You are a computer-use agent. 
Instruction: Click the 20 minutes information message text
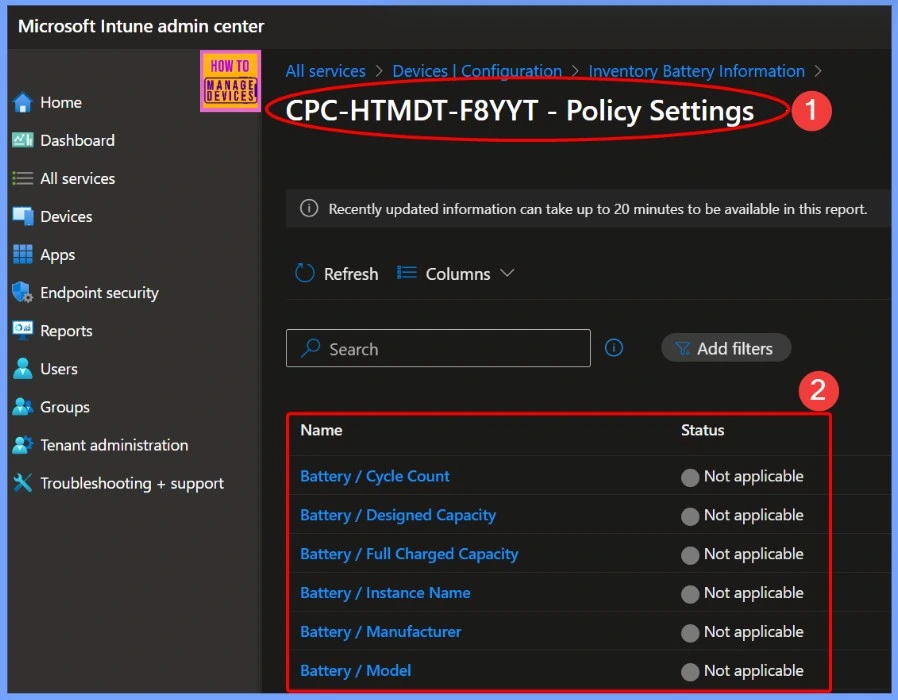point(597,209)
